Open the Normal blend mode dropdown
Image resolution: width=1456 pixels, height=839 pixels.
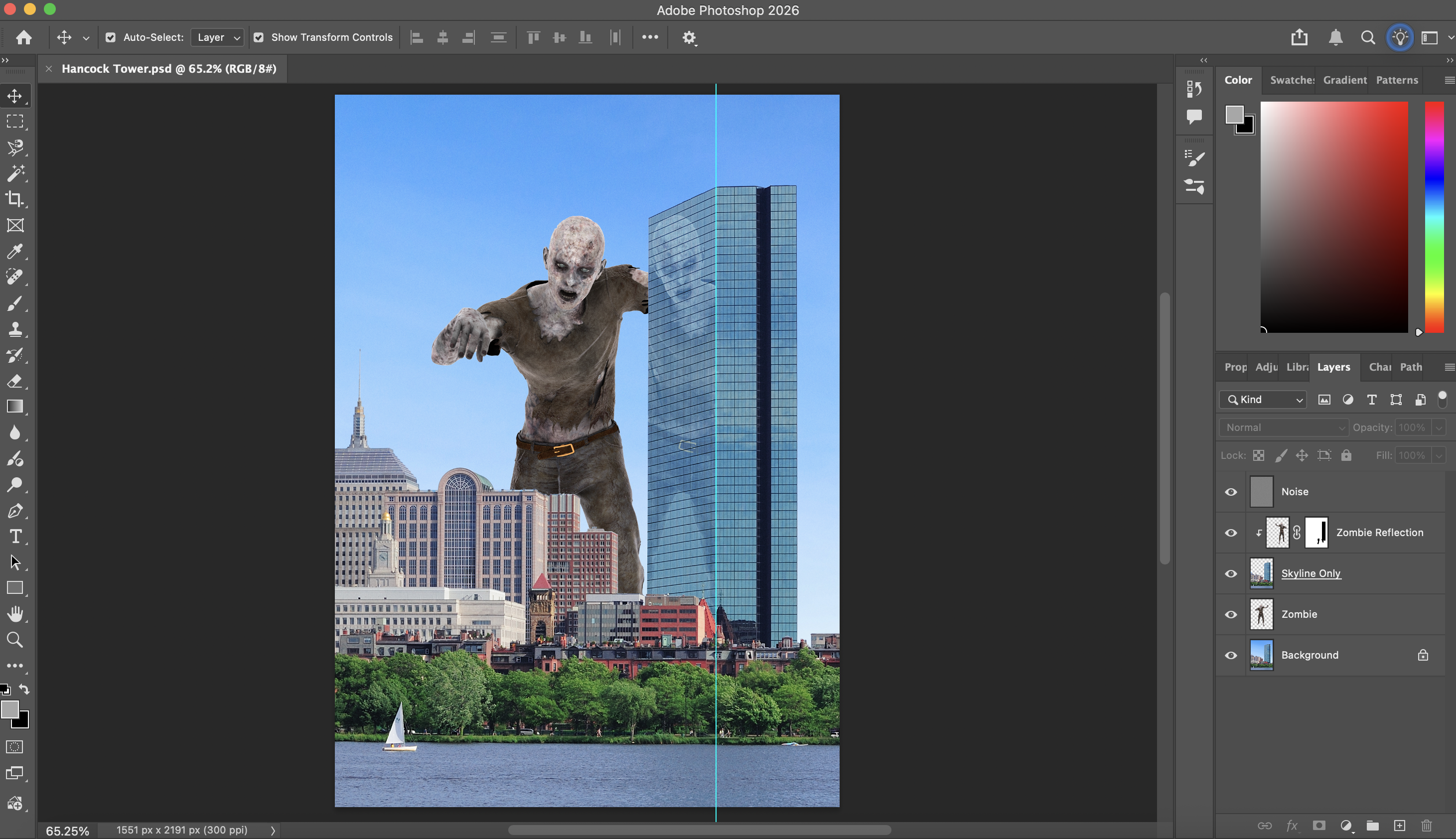pyautogui.click(x=1284, y=427)
